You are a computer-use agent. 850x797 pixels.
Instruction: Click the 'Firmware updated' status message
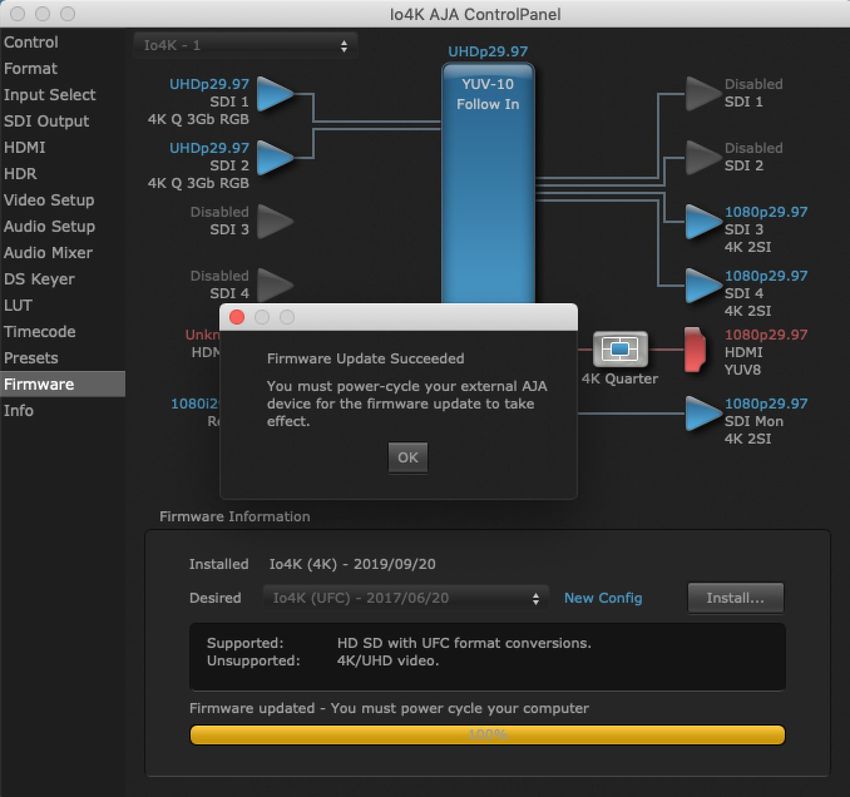click(x=389, y=708)
